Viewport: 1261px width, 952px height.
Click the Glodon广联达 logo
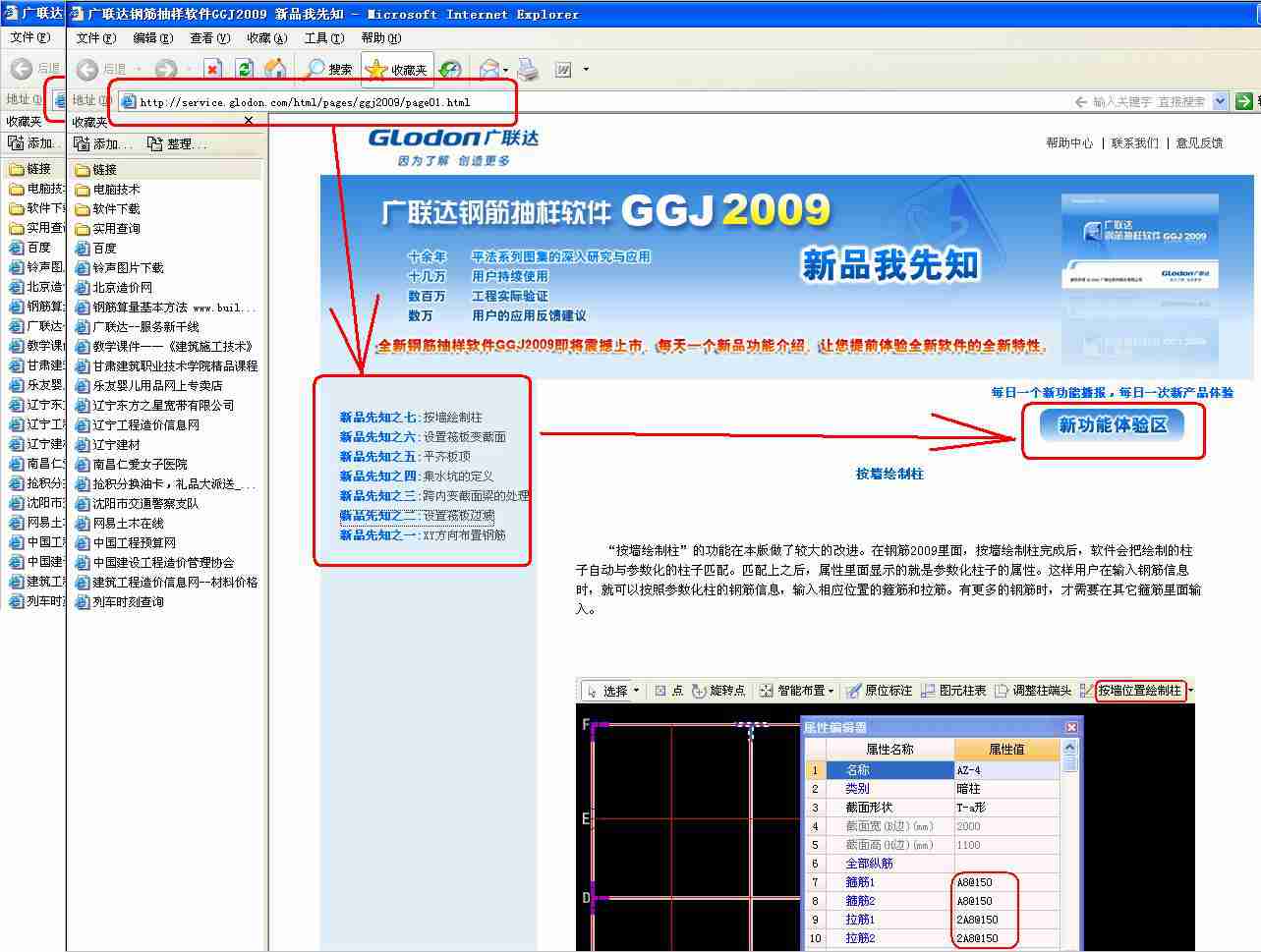pyautogui.click(x=453, y=146)
